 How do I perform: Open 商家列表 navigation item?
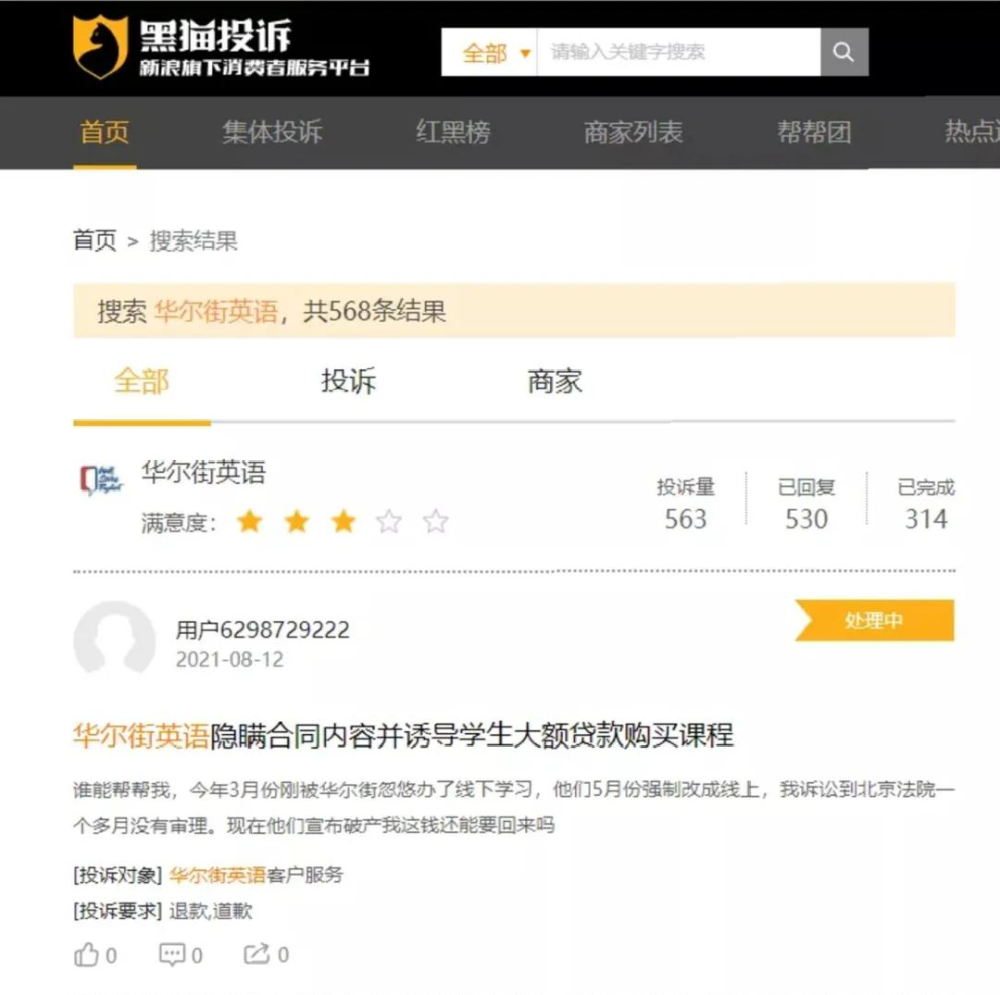click(633, 133)
